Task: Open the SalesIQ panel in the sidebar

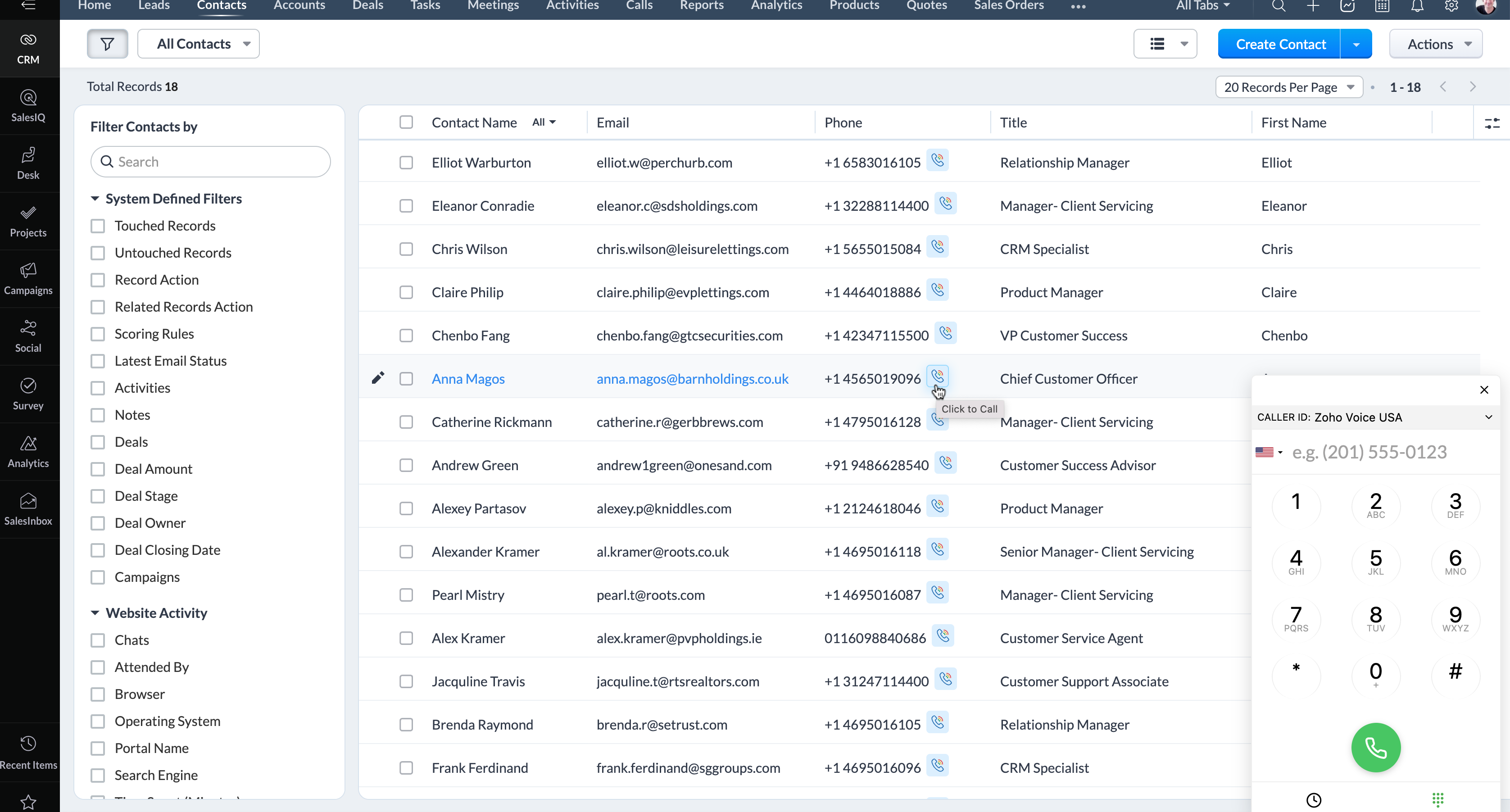Action: [28, 105]
